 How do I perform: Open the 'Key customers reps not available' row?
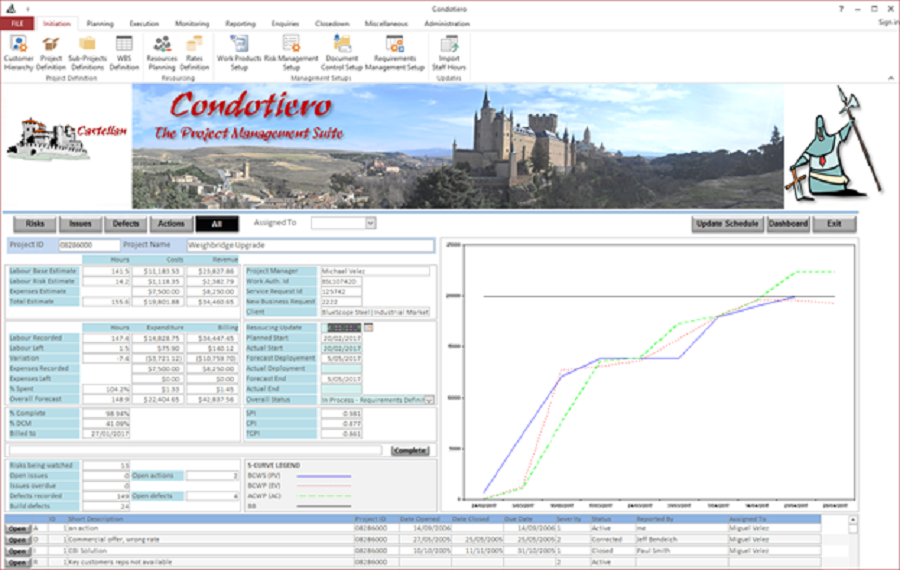pyautogui.click(x=17, y=563)
